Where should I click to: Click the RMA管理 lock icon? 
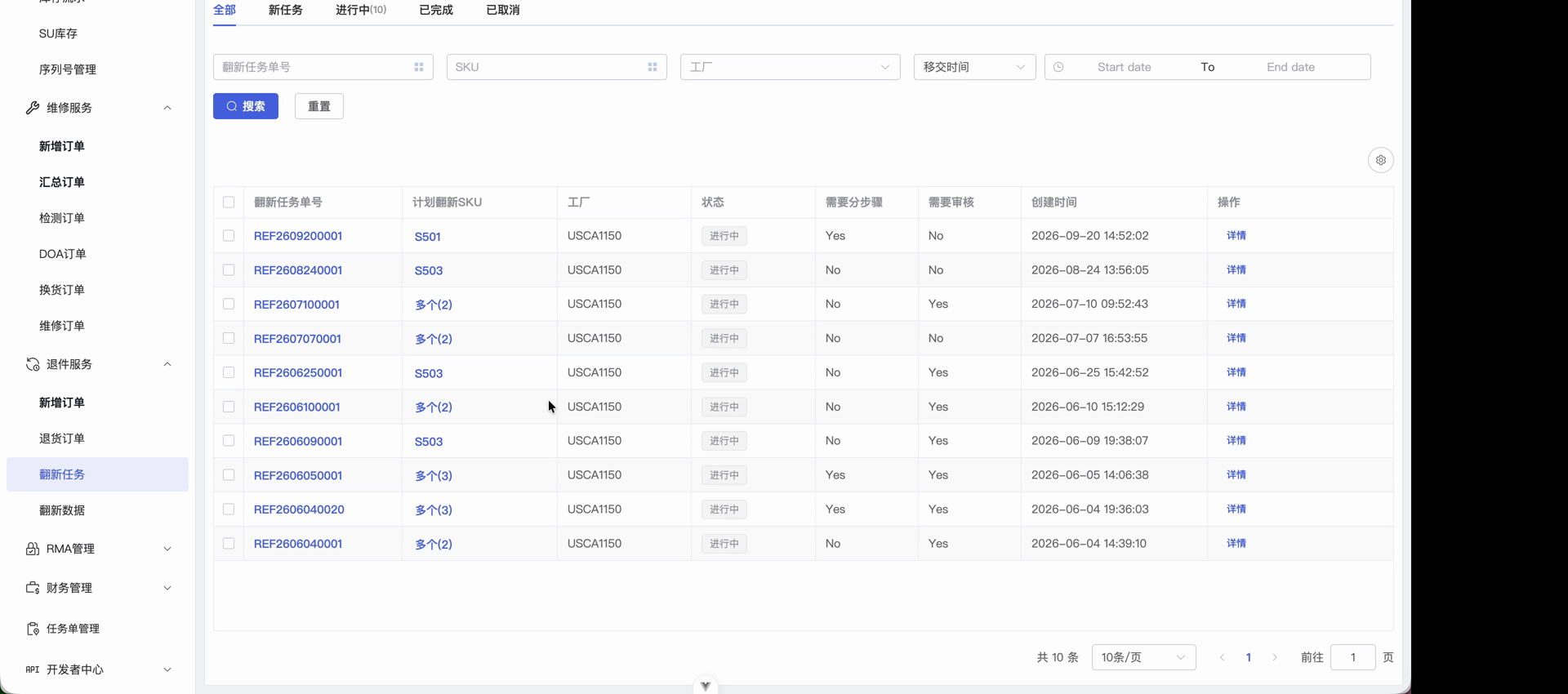pyautogui.click(x=33, y=549)
